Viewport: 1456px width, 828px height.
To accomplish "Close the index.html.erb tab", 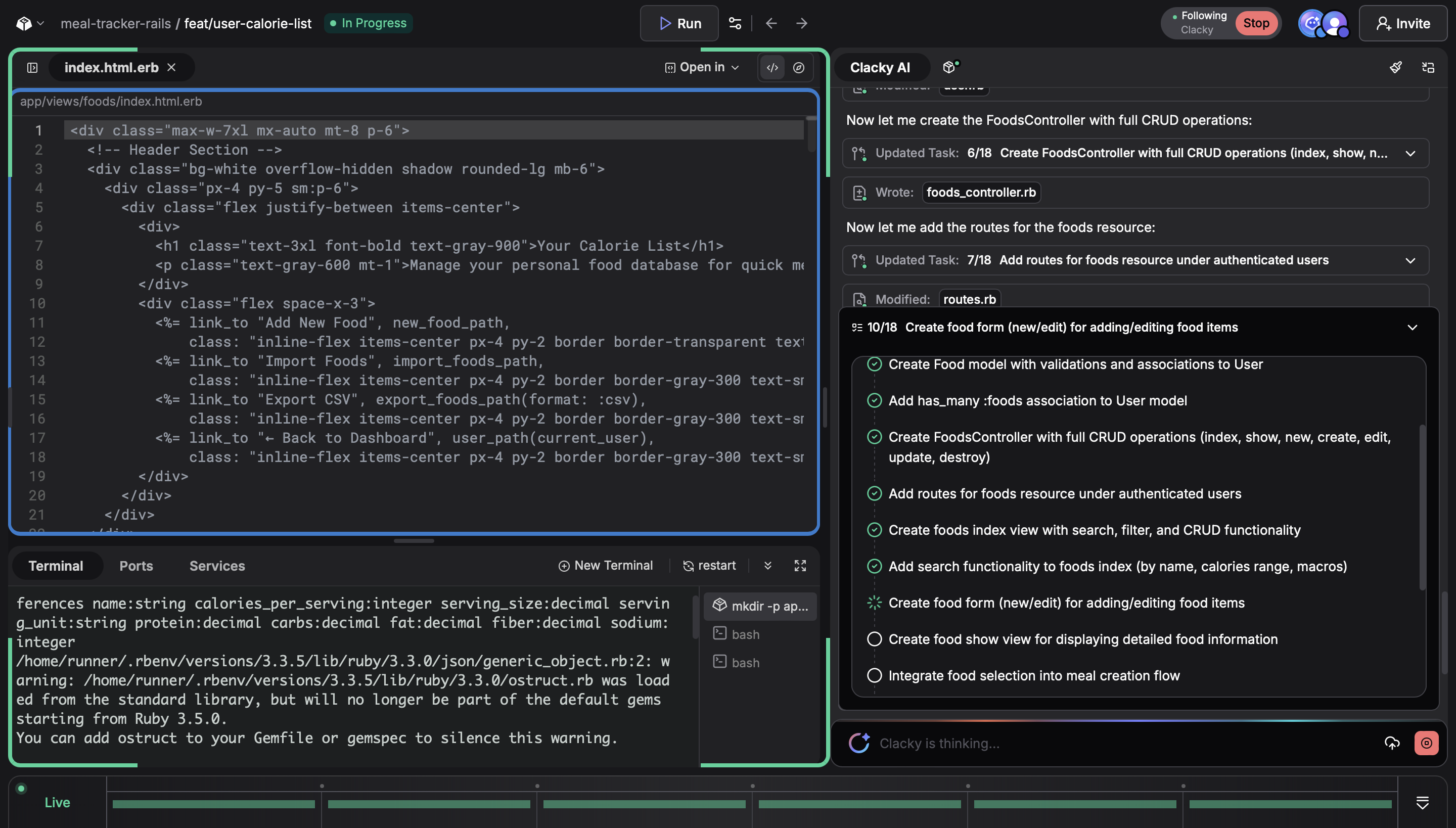I will (x=171, y=67).
